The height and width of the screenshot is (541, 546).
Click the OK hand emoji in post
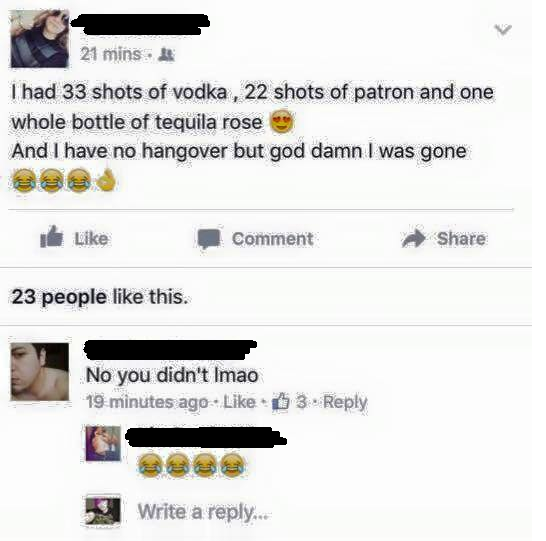click(107, 180)
